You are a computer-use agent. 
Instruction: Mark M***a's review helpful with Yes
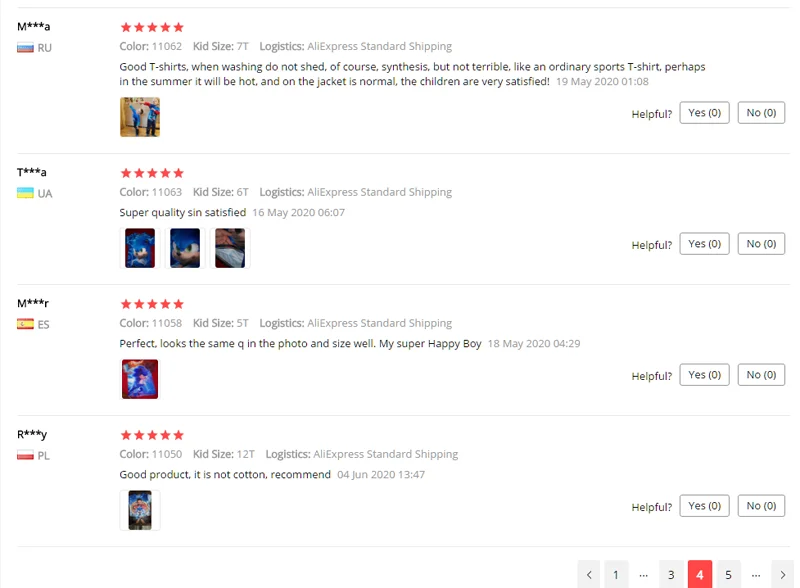(x=704, y=113)
